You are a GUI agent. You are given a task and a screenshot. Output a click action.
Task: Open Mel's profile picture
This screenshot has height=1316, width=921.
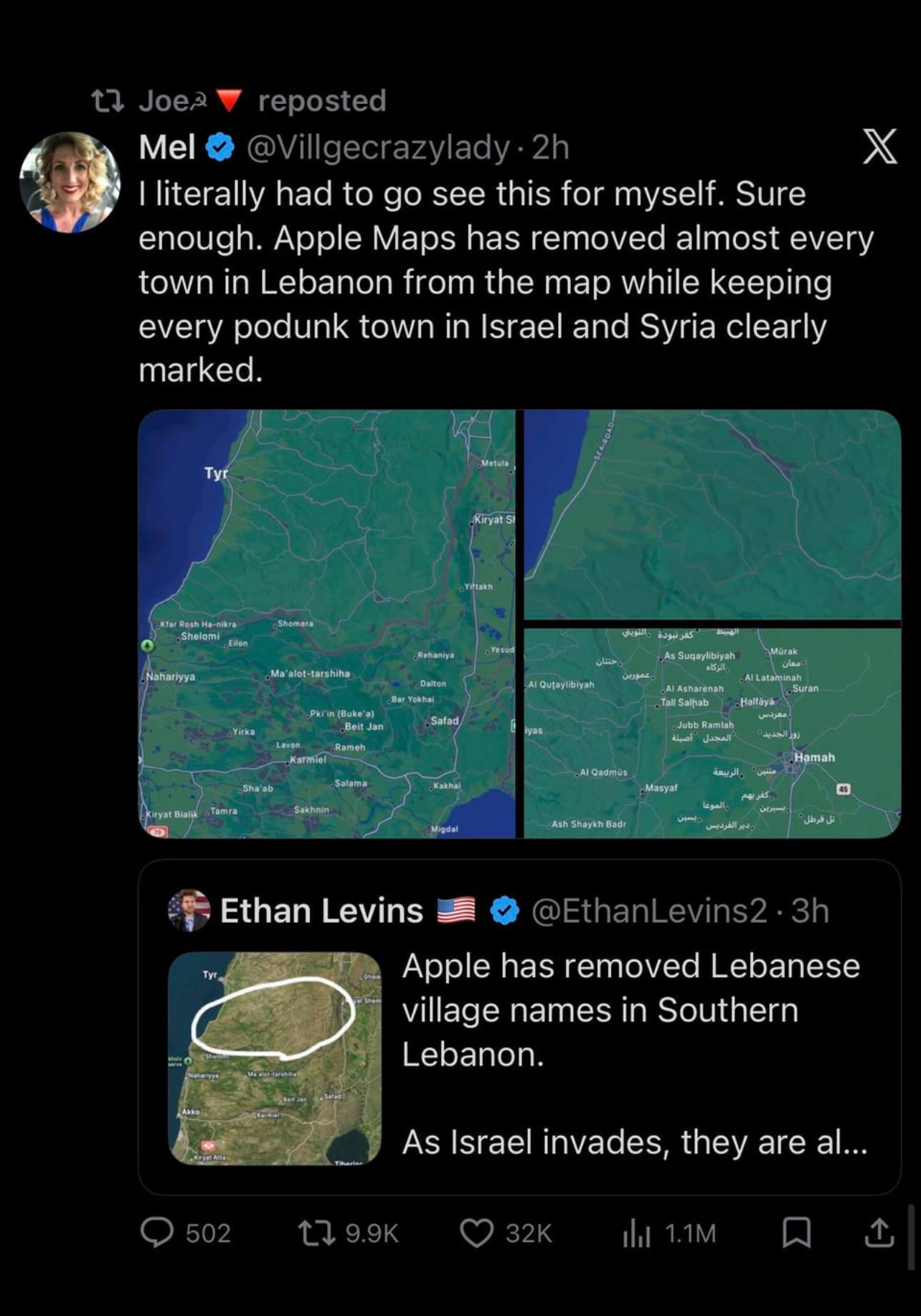click(70, 182)
